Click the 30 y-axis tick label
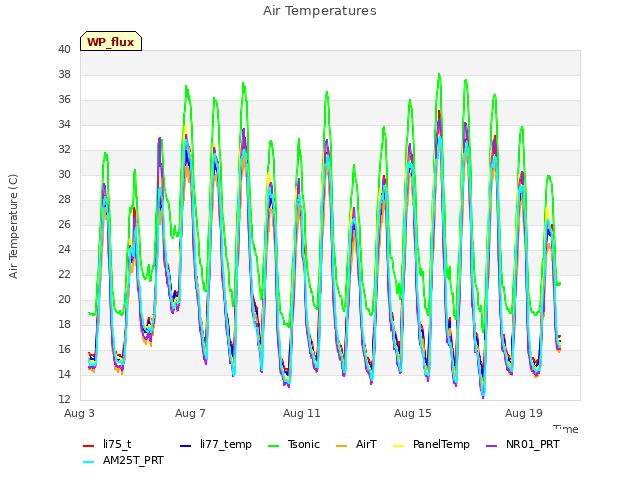The width and height of the screenshot is (640, 480). point(64,175)
